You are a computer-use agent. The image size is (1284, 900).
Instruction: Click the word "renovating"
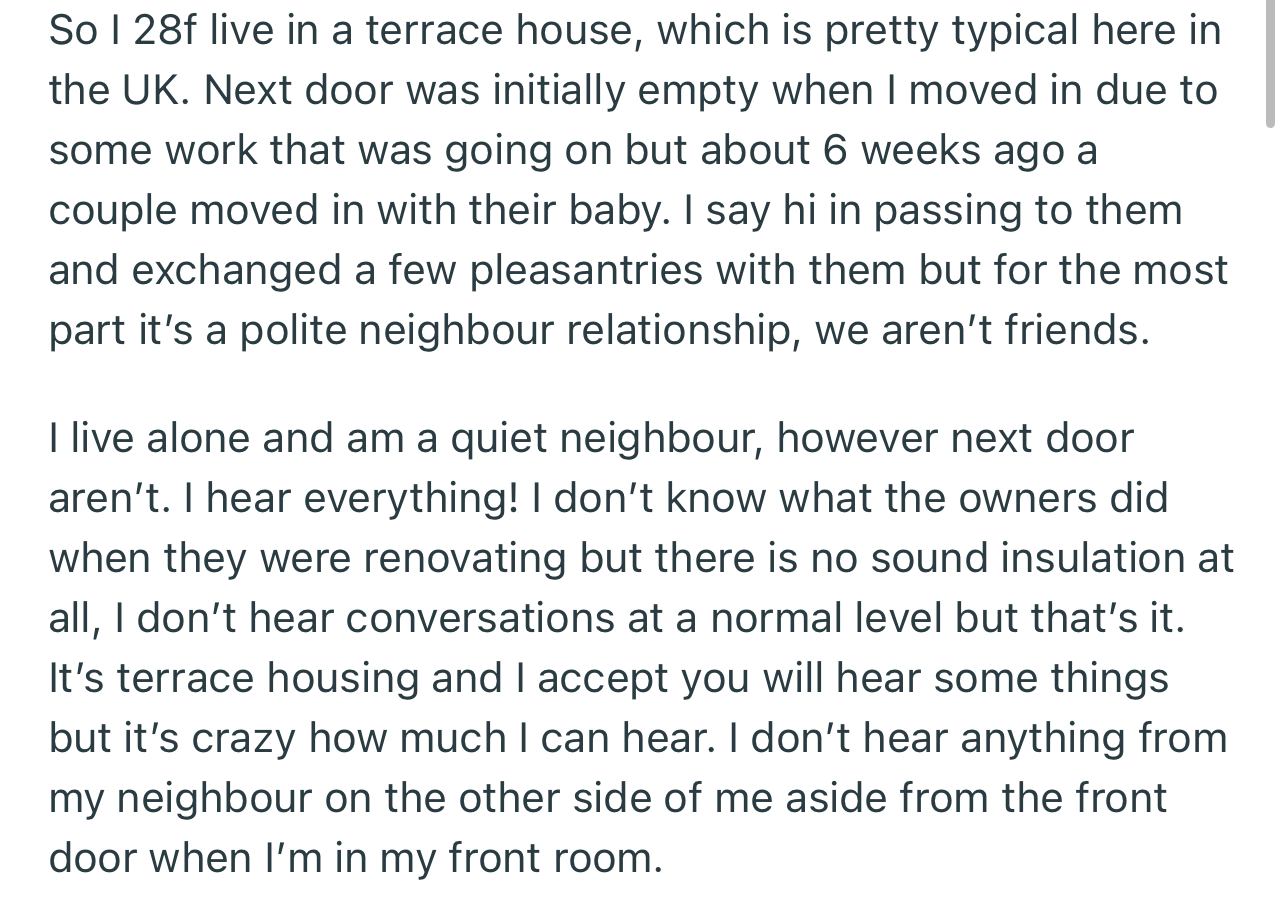click(465, 558)
